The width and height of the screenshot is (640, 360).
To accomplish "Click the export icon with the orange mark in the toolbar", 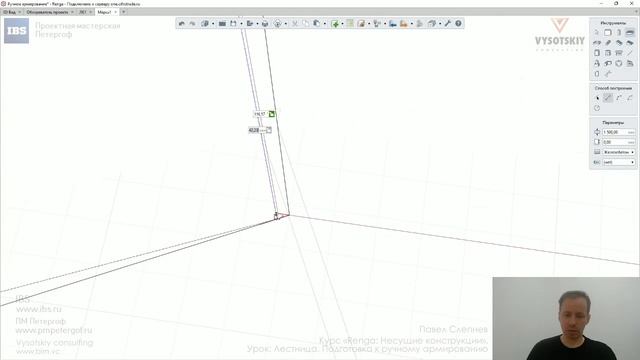I will tap(404, 24).
